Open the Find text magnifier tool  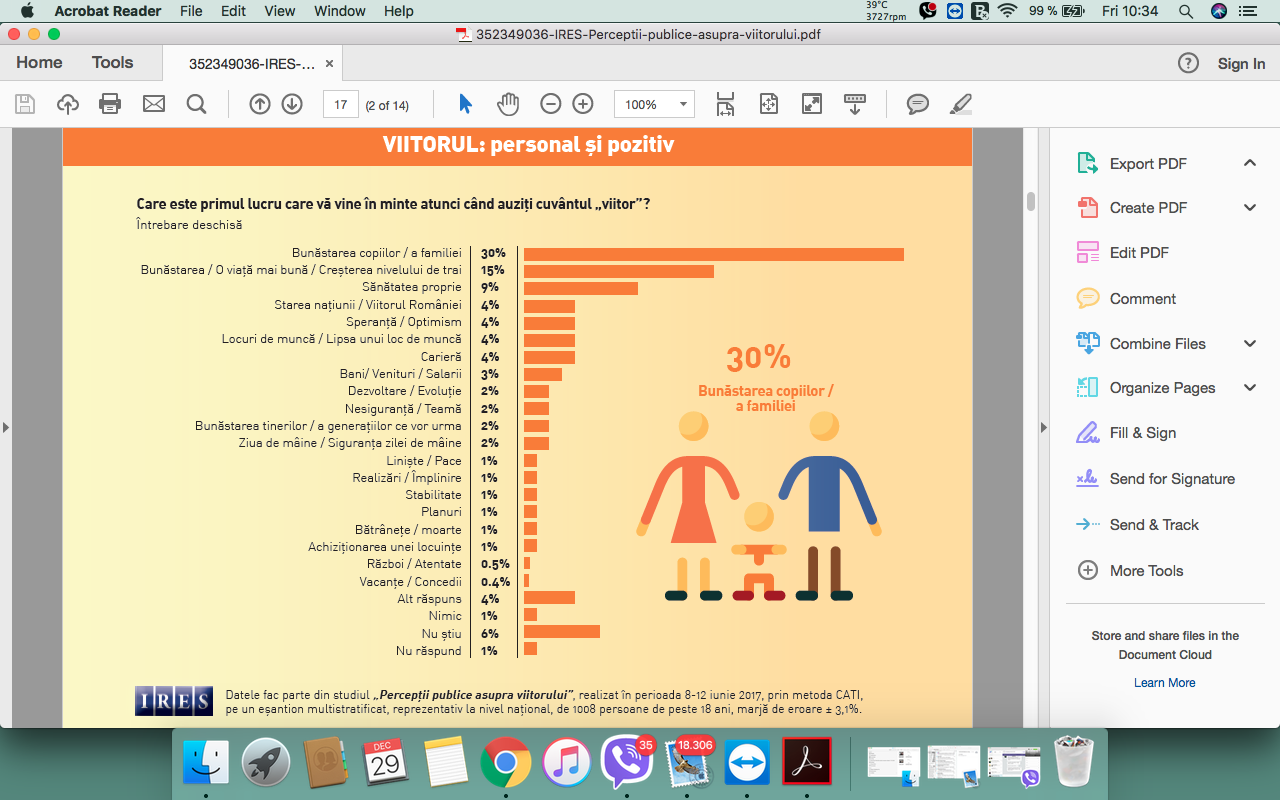(x=196, y=104)
